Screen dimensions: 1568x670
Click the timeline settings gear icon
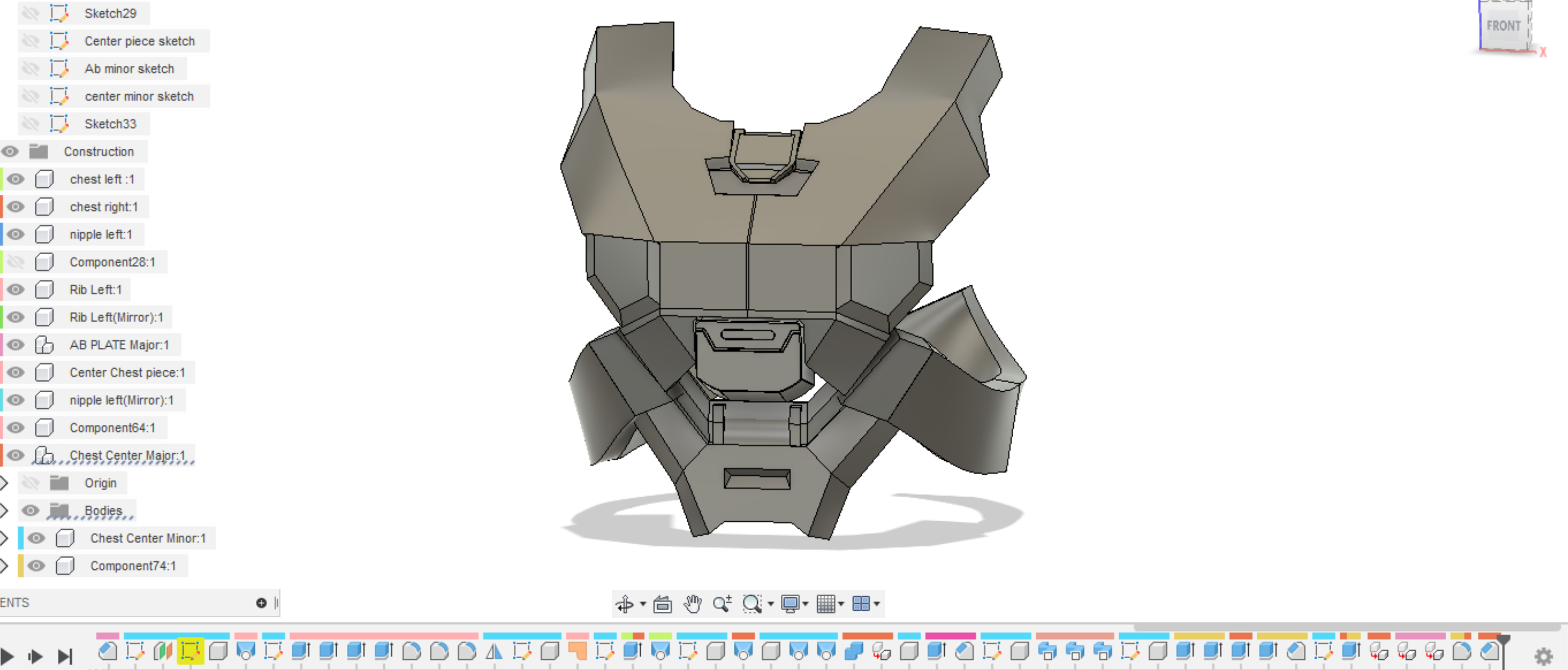tap(1543, 657)
